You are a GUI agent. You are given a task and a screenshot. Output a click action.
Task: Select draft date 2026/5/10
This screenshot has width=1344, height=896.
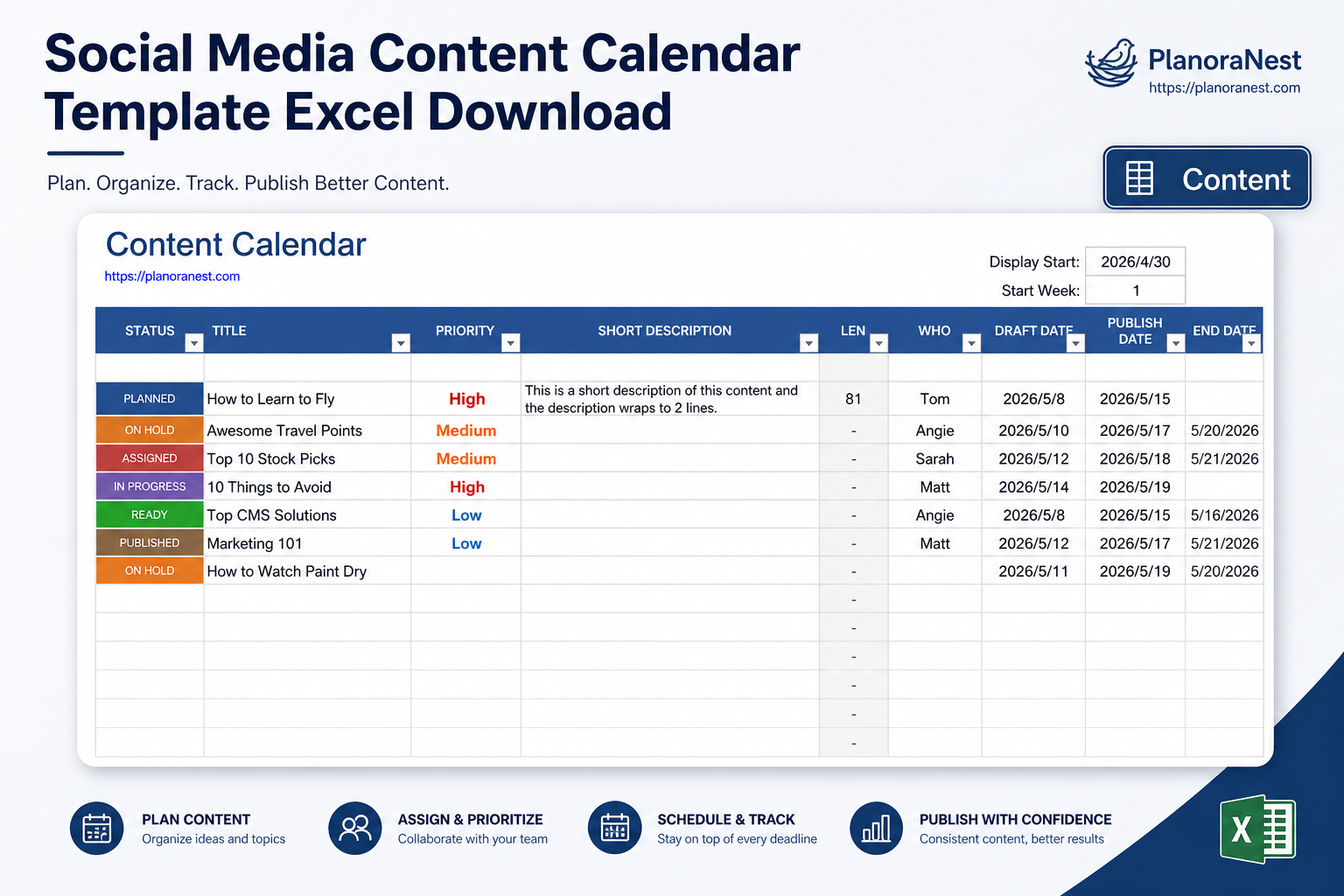1033,430
